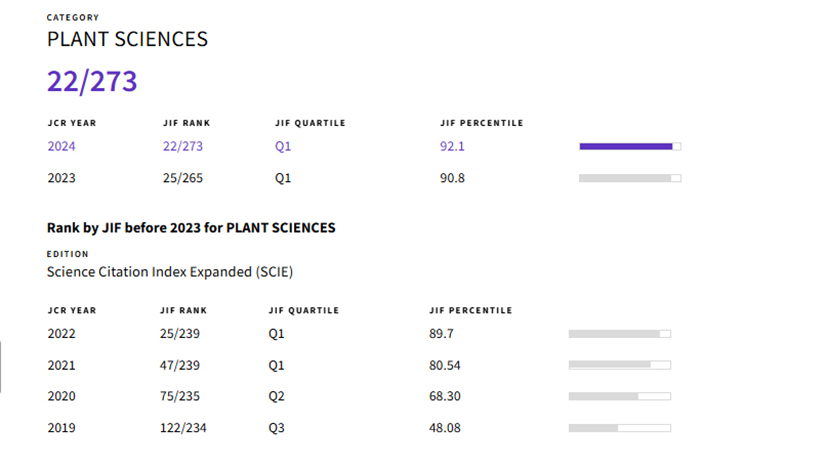Click the 2019 percentile bar
The height and width of the screenshot is (468, 827).
tap(619, 428)
